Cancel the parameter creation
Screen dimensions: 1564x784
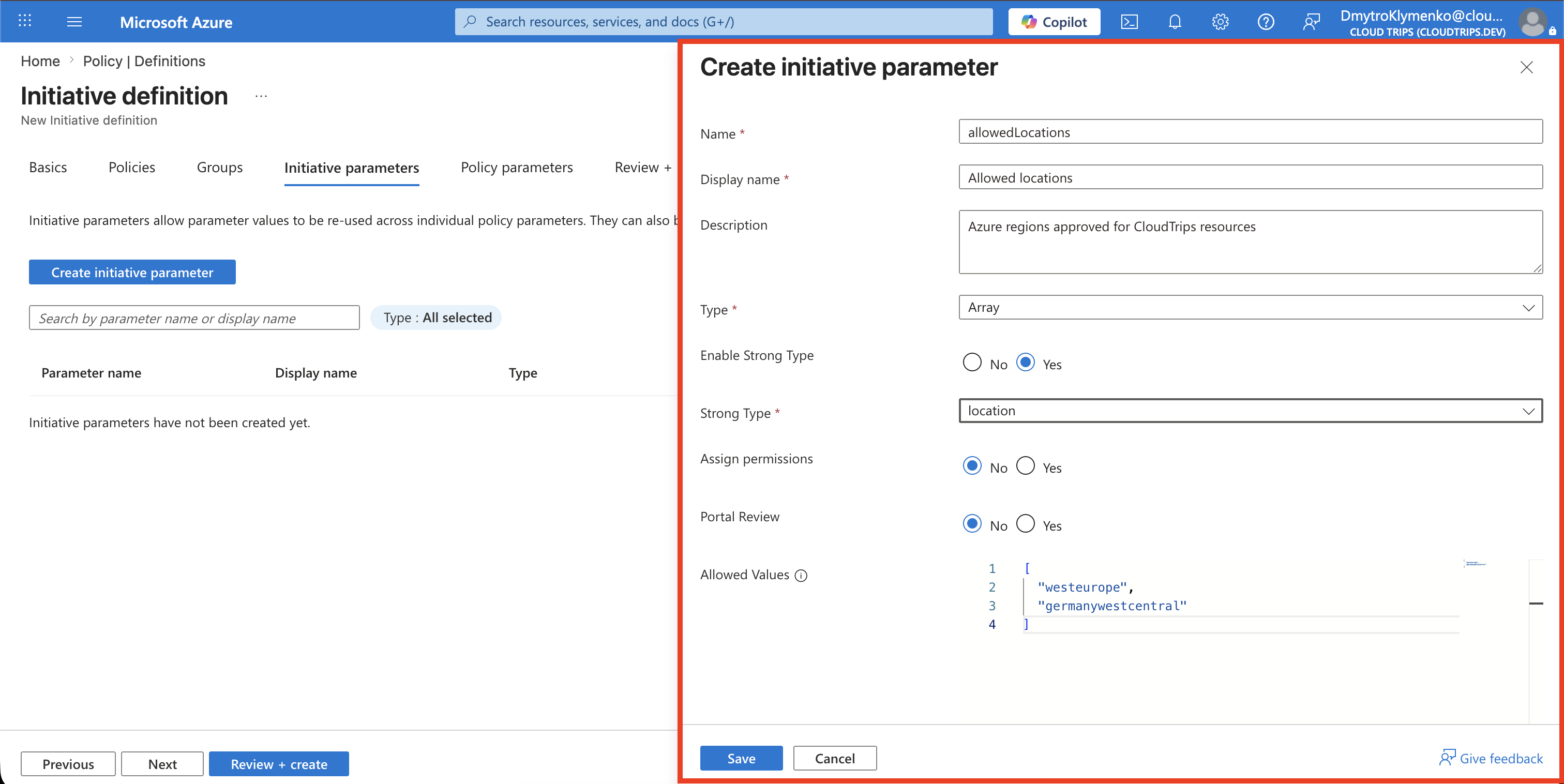pyautogui.click(x=835, y=758)
